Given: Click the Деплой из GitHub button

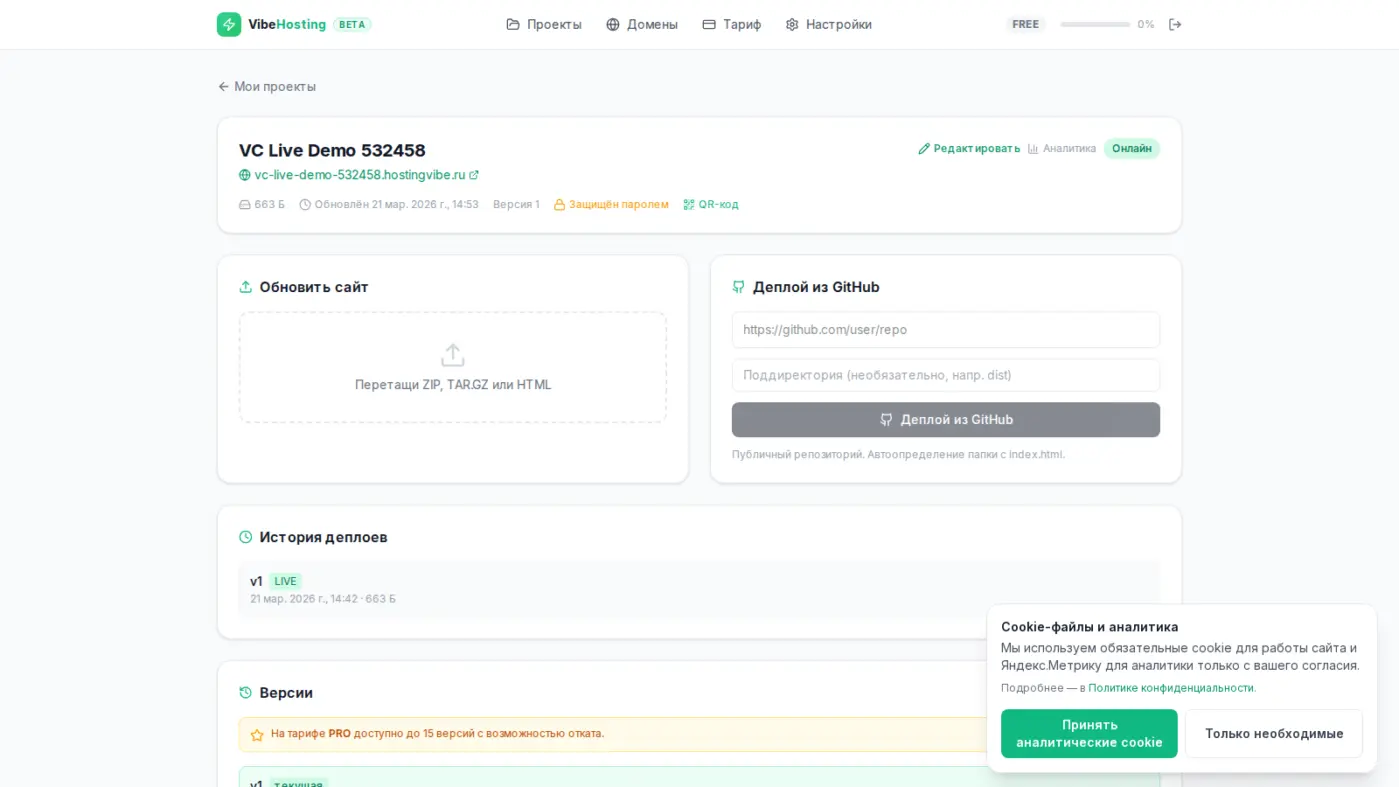Looking at the screenshot, I should pyautogui.click(x=946, y=420).
